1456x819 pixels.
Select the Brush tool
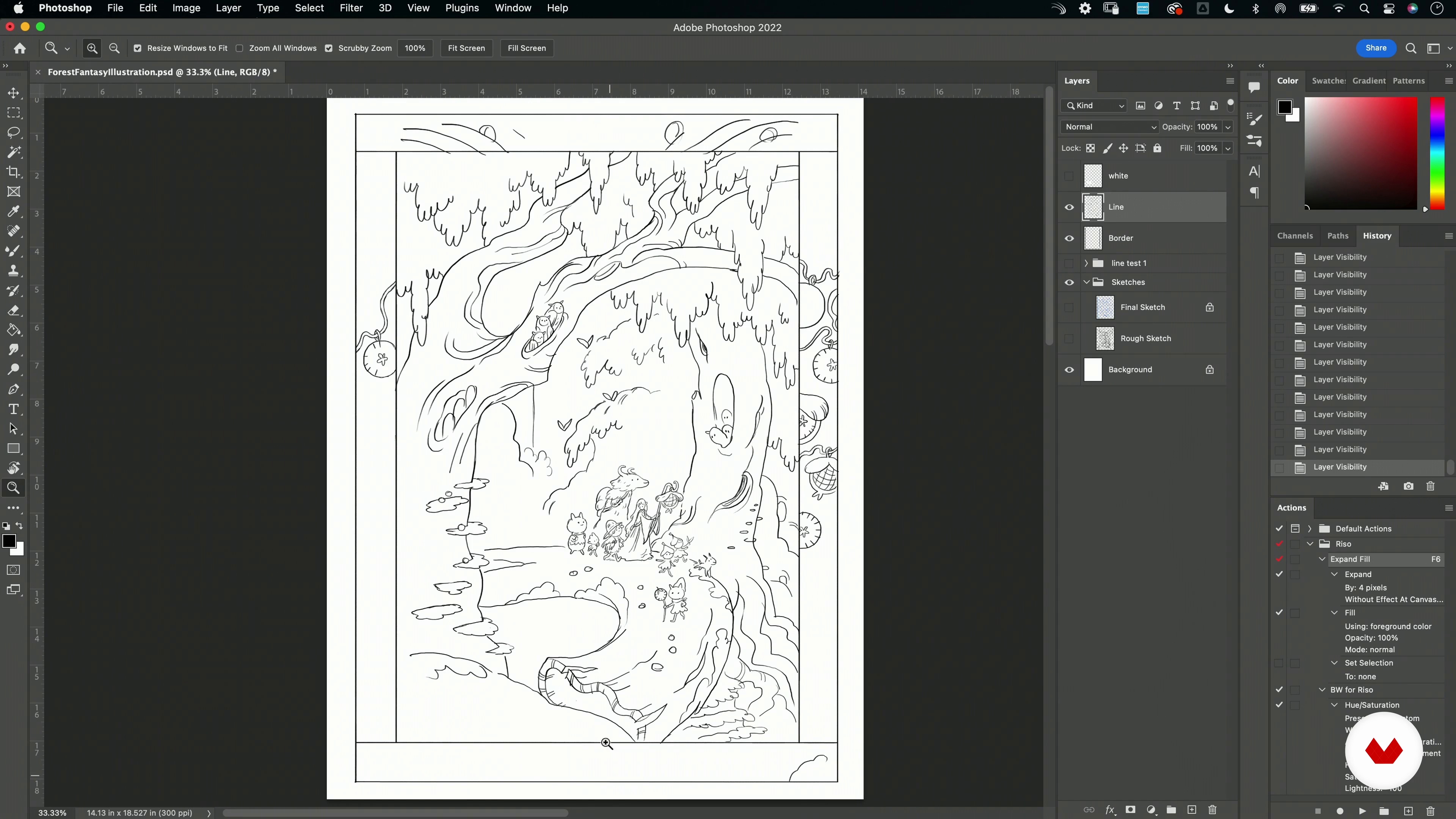coord(14,251)
